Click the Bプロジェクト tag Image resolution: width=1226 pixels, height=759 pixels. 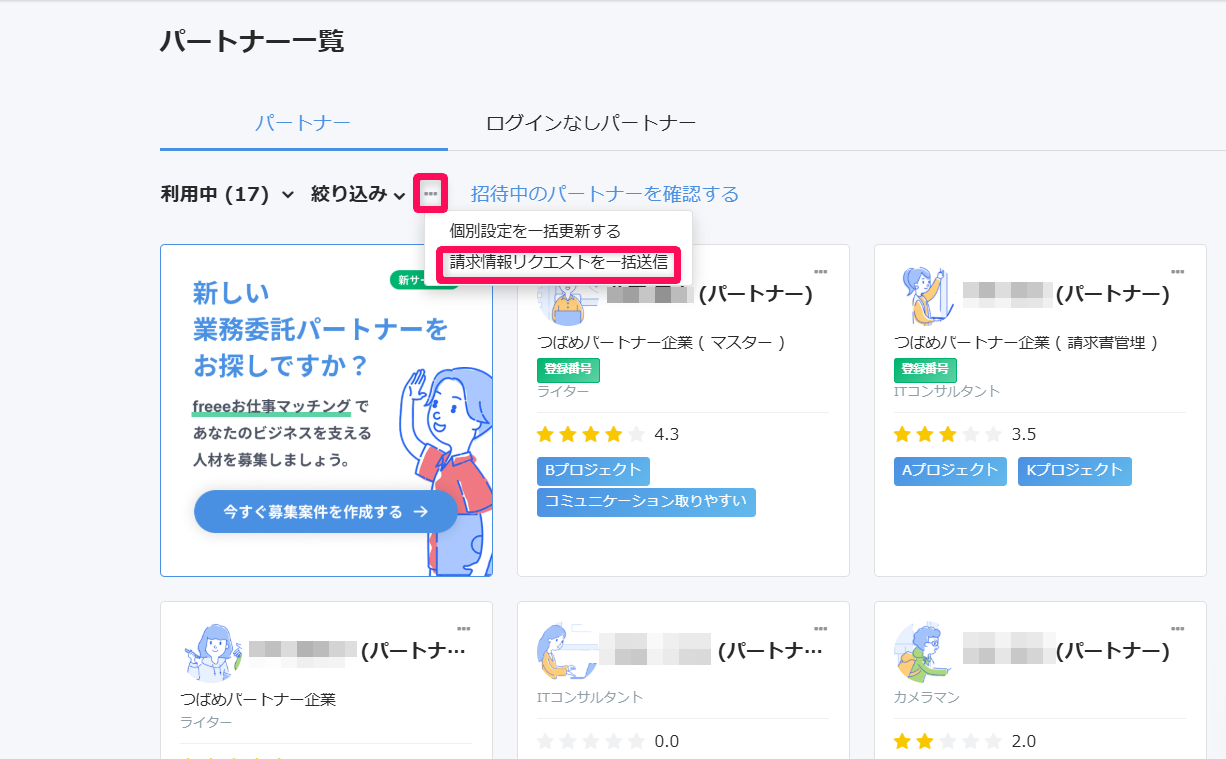tap(593, 471)
